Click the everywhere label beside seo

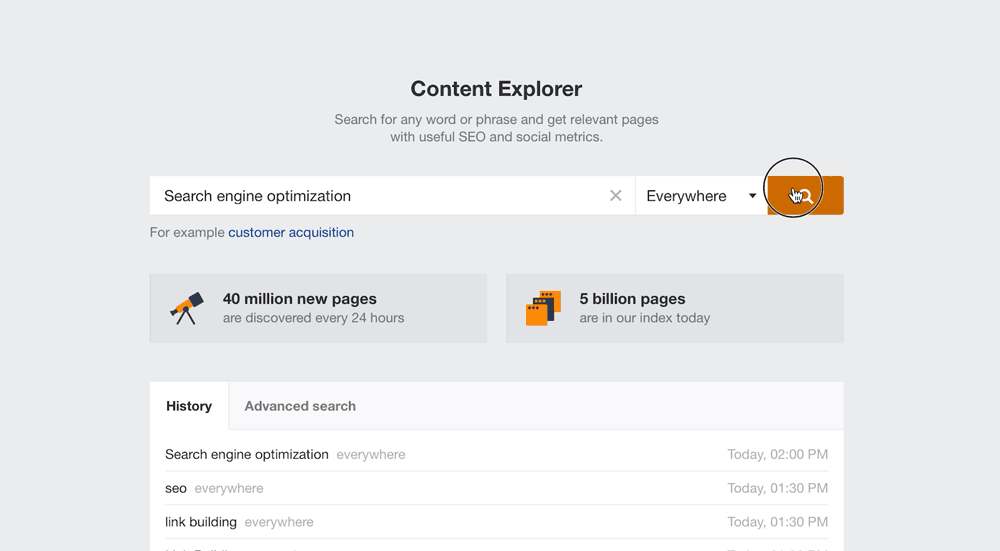229,488
